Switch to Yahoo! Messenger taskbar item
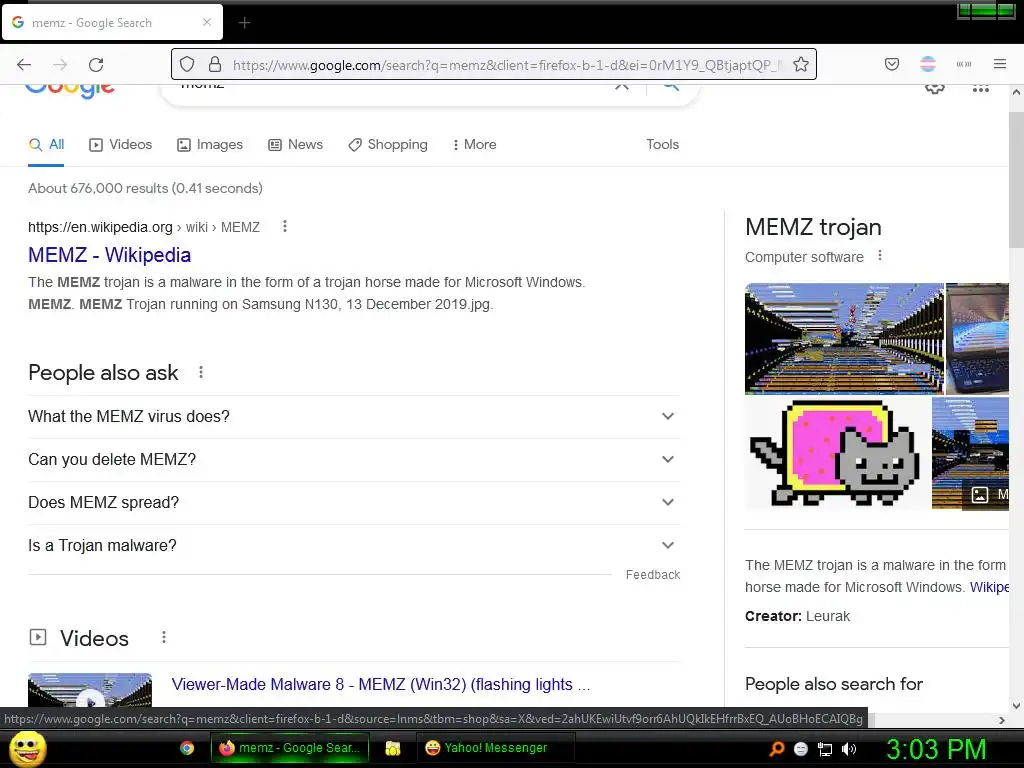 tap(496, 748)
